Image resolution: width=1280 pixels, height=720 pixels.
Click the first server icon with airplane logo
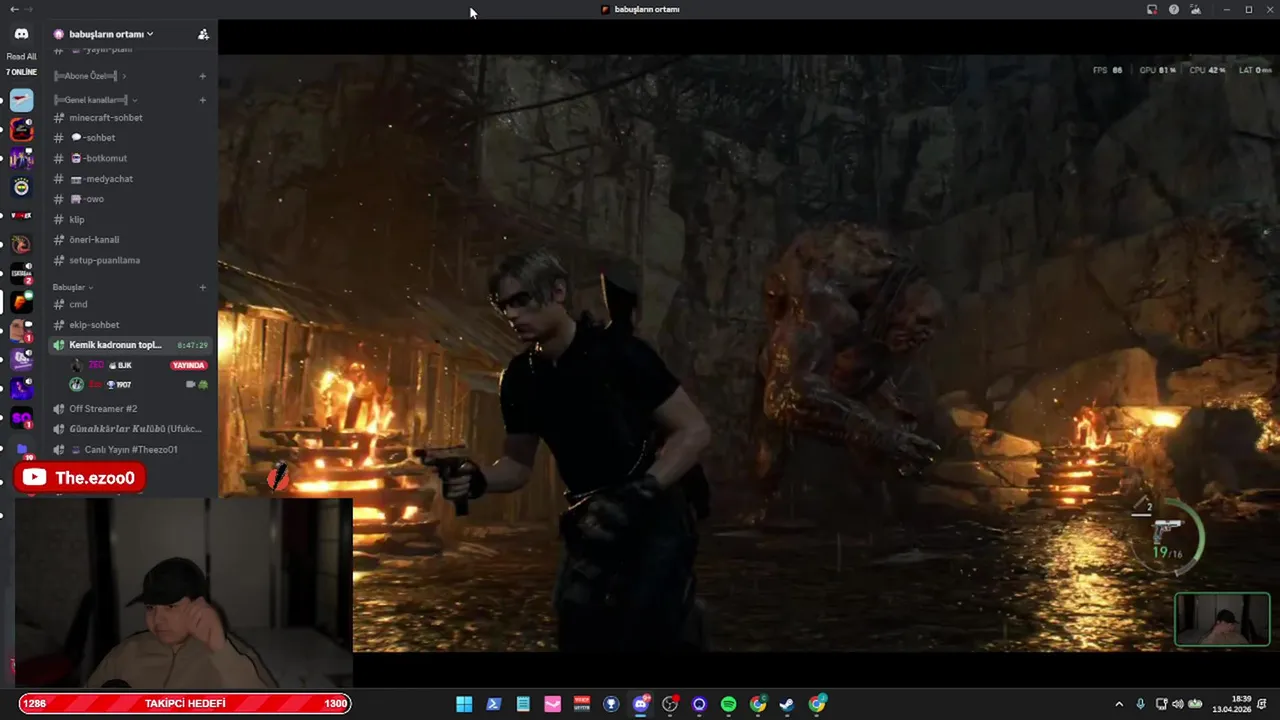click(21, 100)
